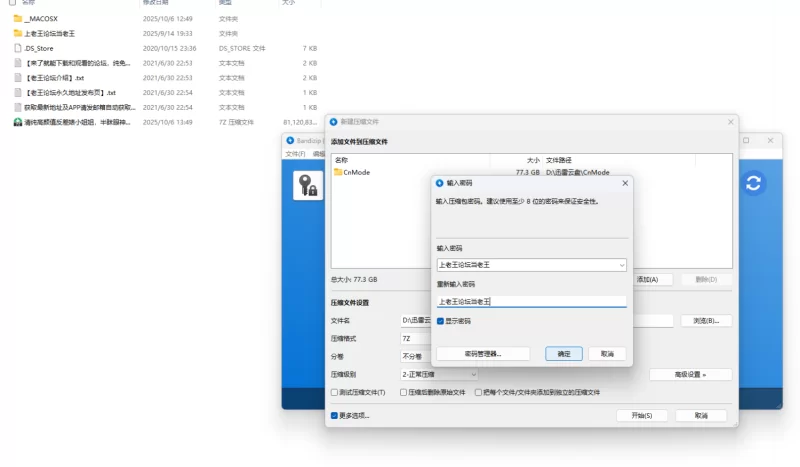This screenshot has width=800, height=467.
Task: Enable the 测试压缩文件(T) checkbox
Action: pyautogui.click(x=335, y=392)
